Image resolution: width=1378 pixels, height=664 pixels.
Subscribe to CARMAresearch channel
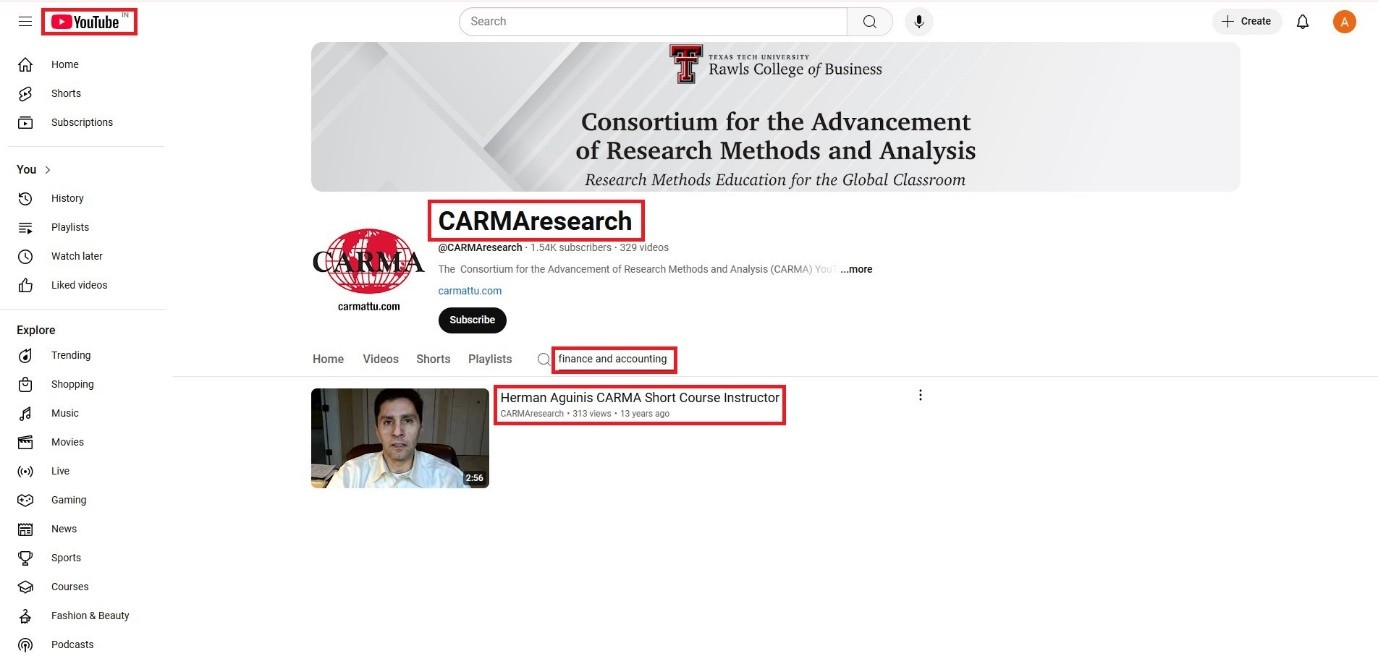tap(472, 320)
